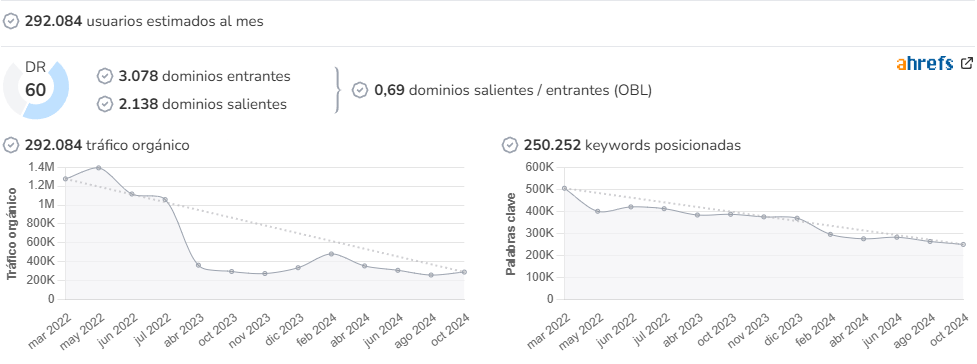This screenshot has width=977, height=364.
Task: Select '0,69 dominios salientes / entrantes (OBL)' text
Action: 513,90
